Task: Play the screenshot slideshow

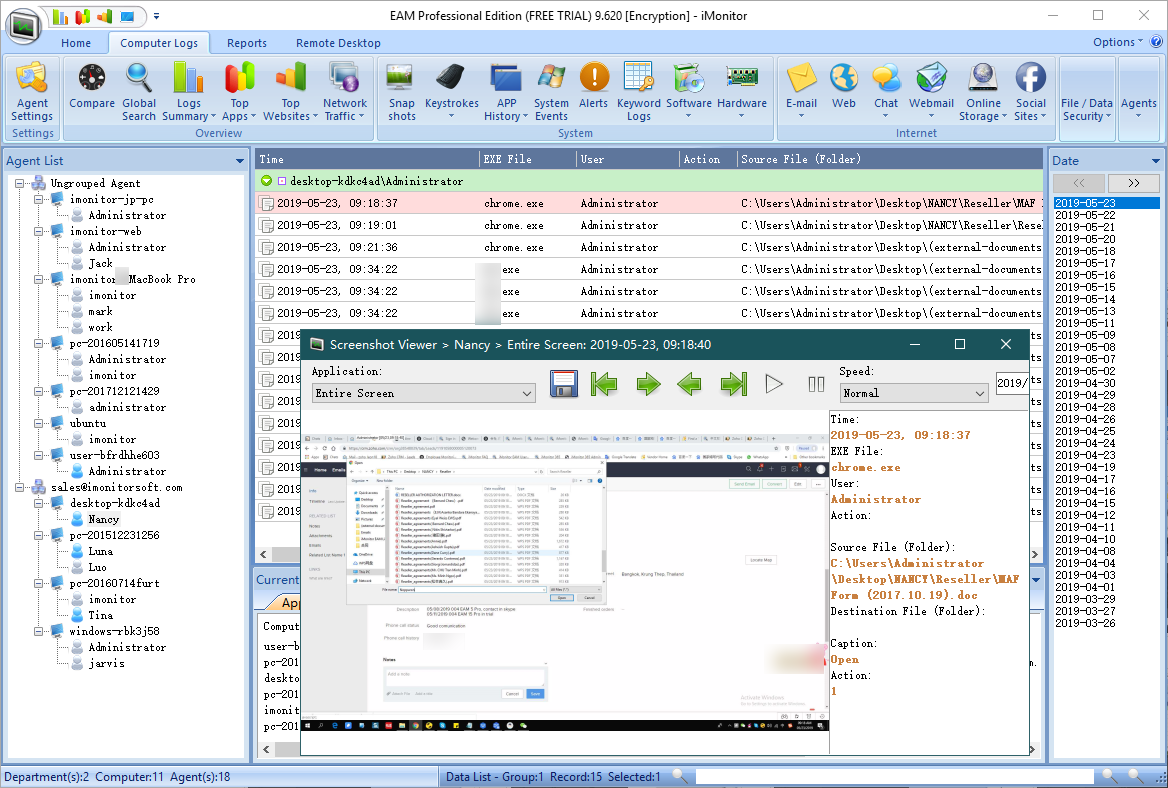Action: (x=773, y=384)
